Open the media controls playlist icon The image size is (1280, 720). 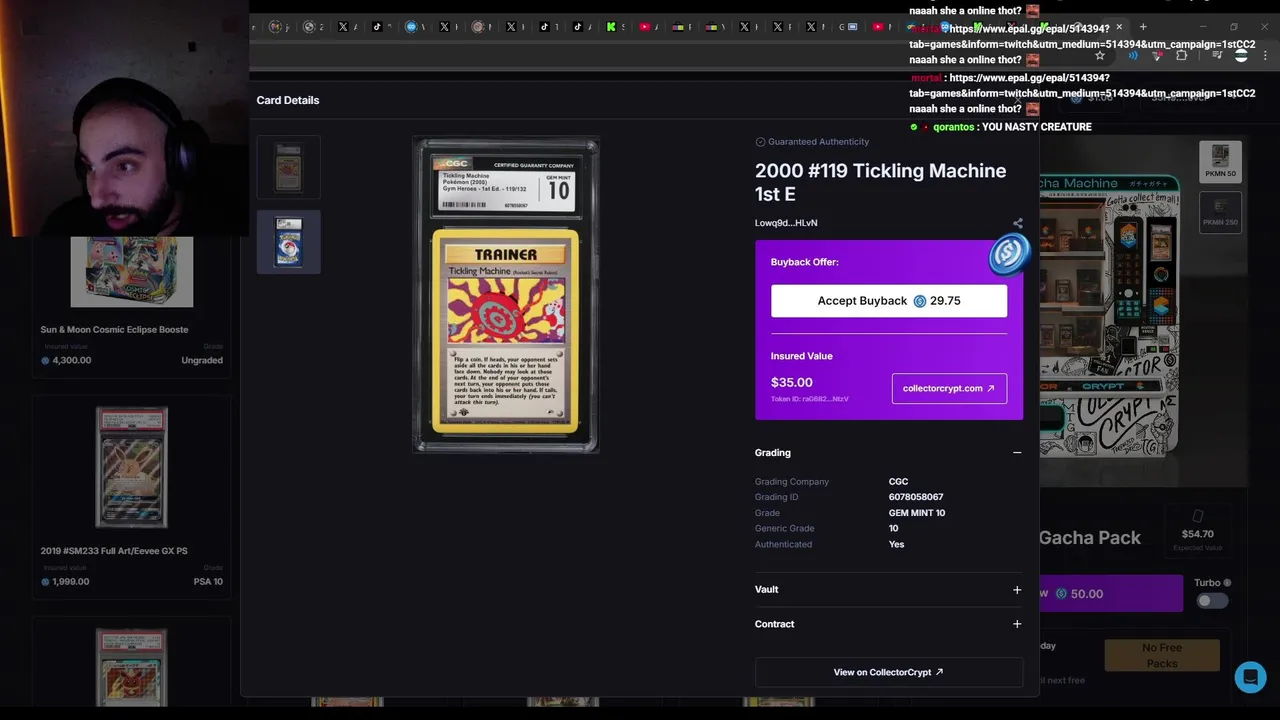(x=1217, y=56)
